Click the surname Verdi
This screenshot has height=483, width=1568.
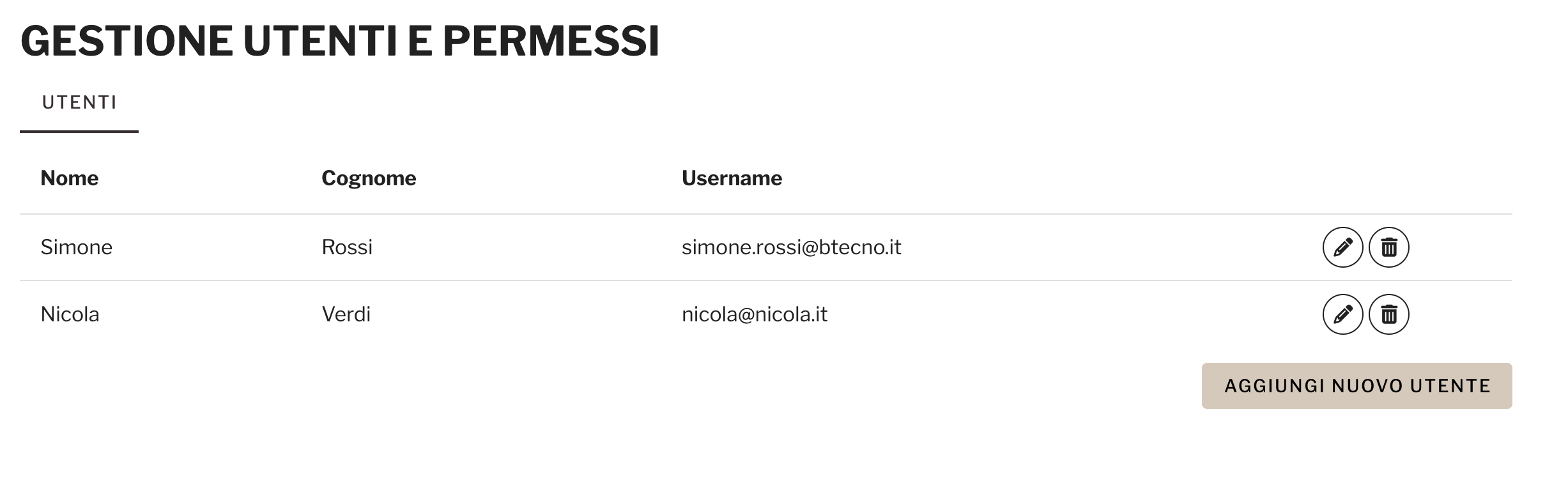346,314
